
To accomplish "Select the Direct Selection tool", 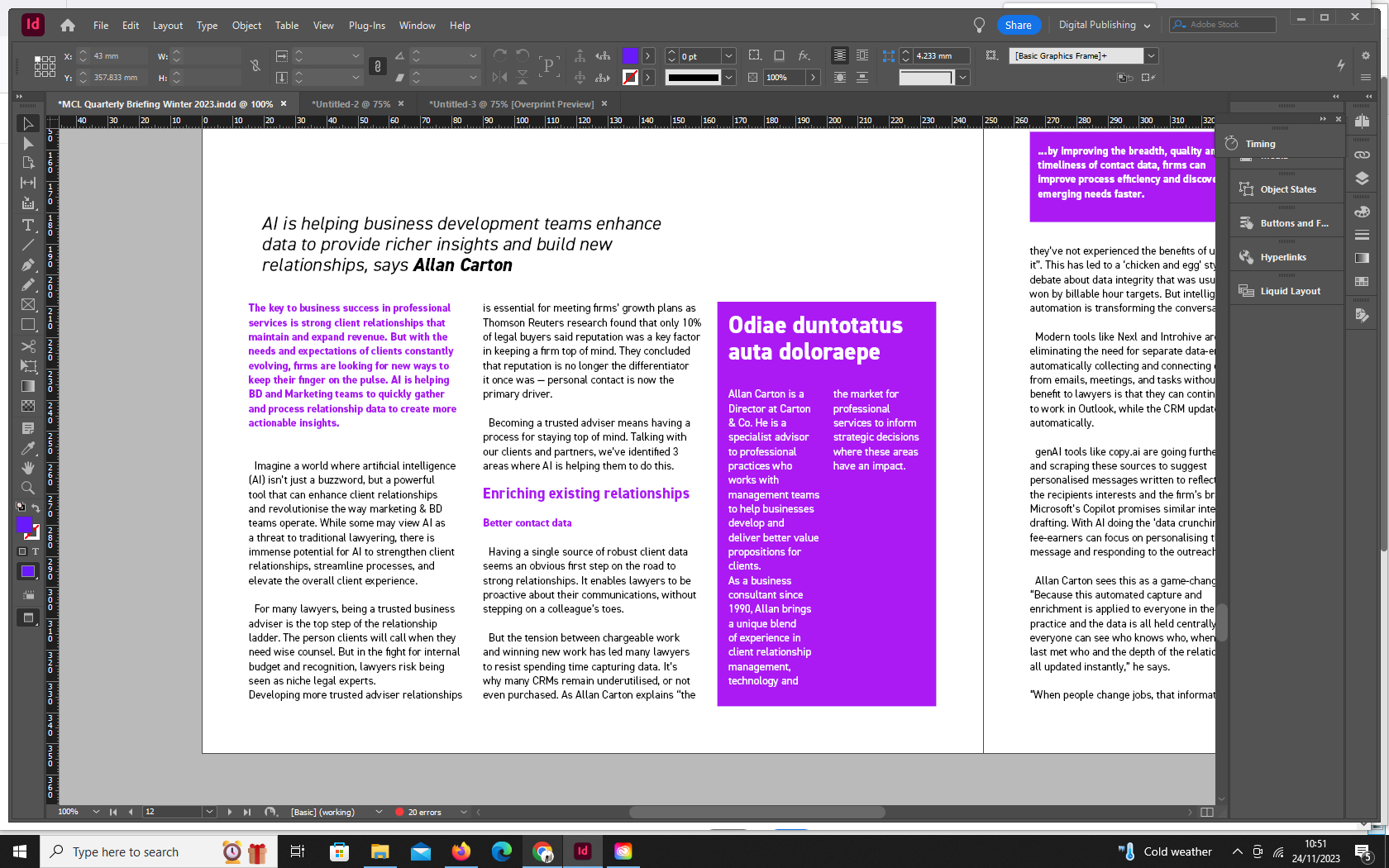I will coord(27,143).
